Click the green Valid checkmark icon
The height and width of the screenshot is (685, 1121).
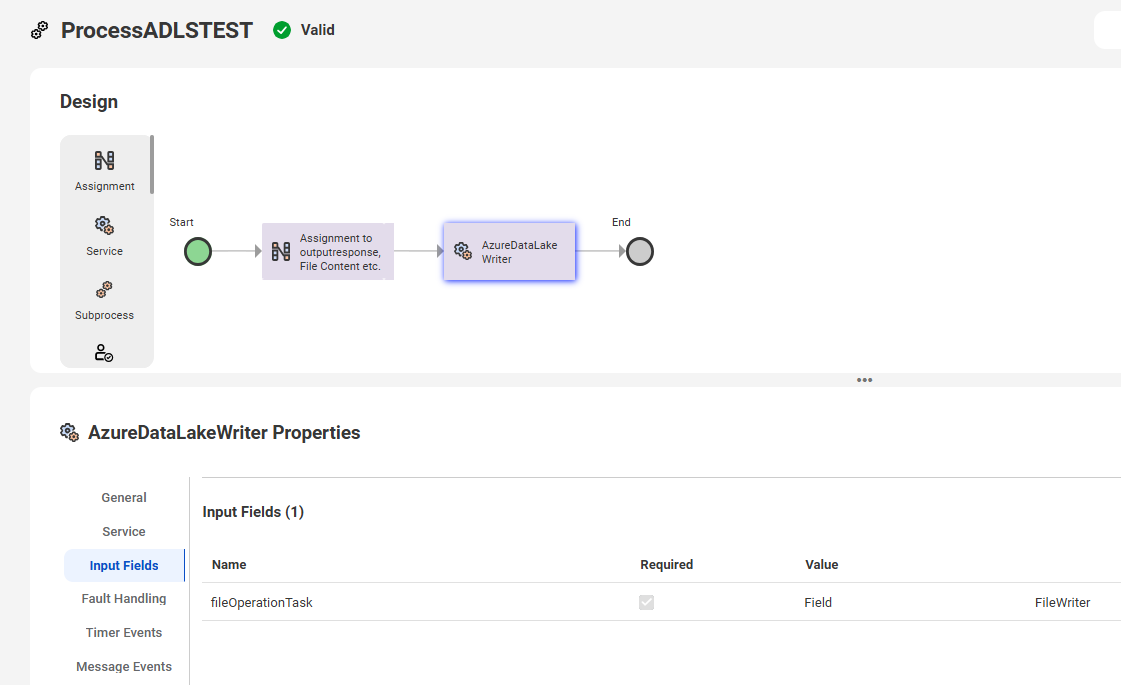coord(282,30)
